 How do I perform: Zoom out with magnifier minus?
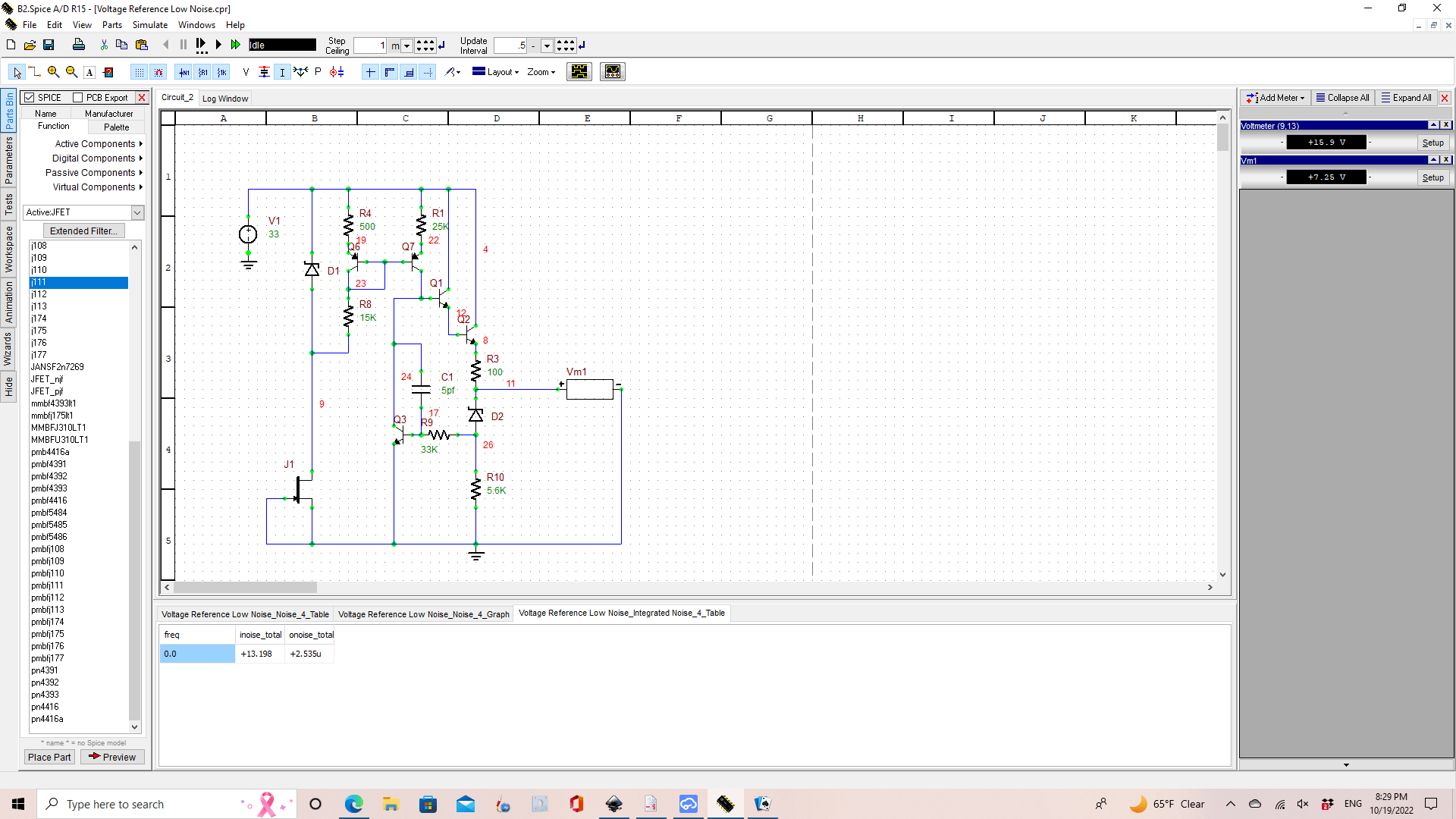pyautogui.click(x=71, y=72)
